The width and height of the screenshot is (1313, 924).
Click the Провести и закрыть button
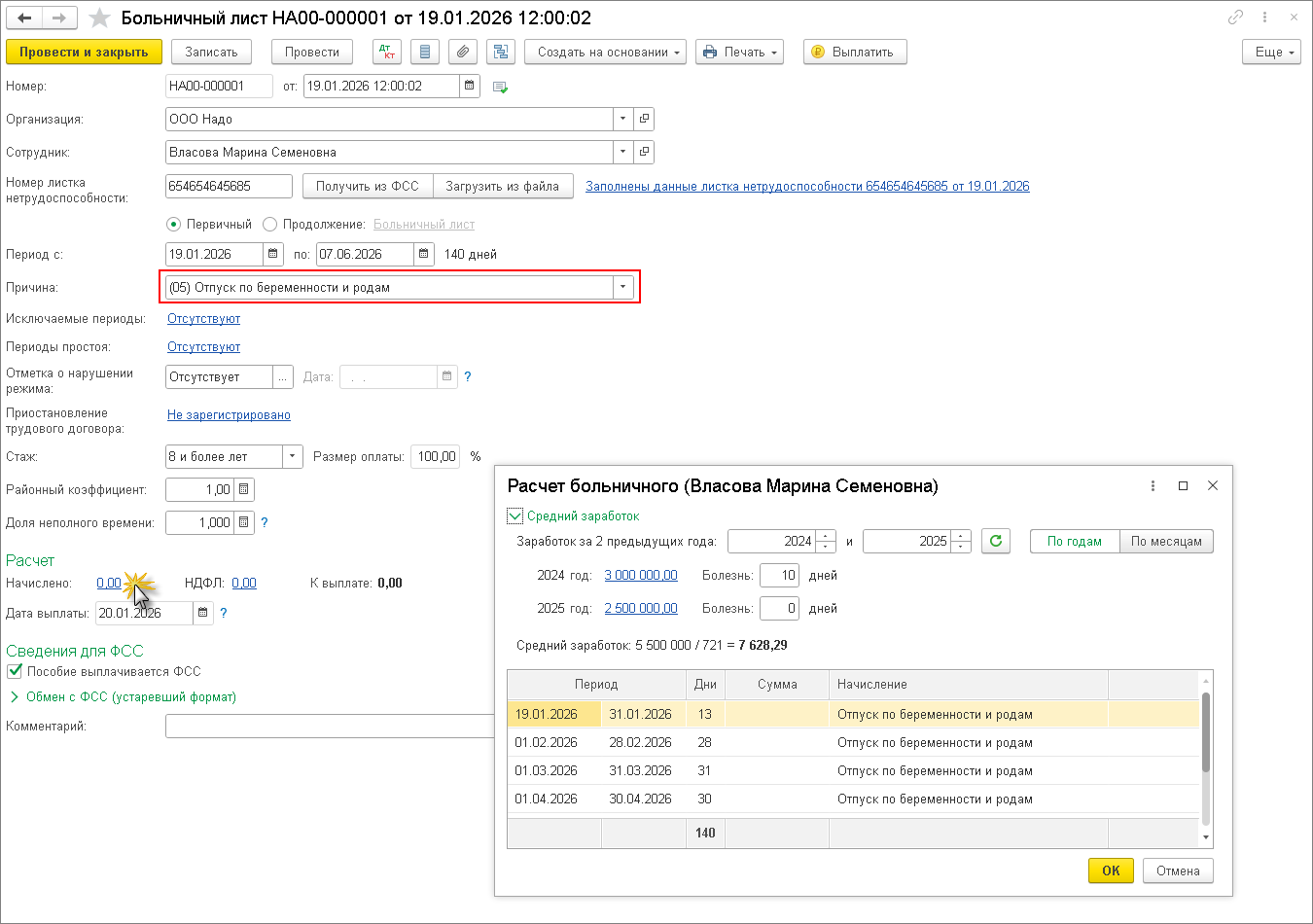coord(84,53)
